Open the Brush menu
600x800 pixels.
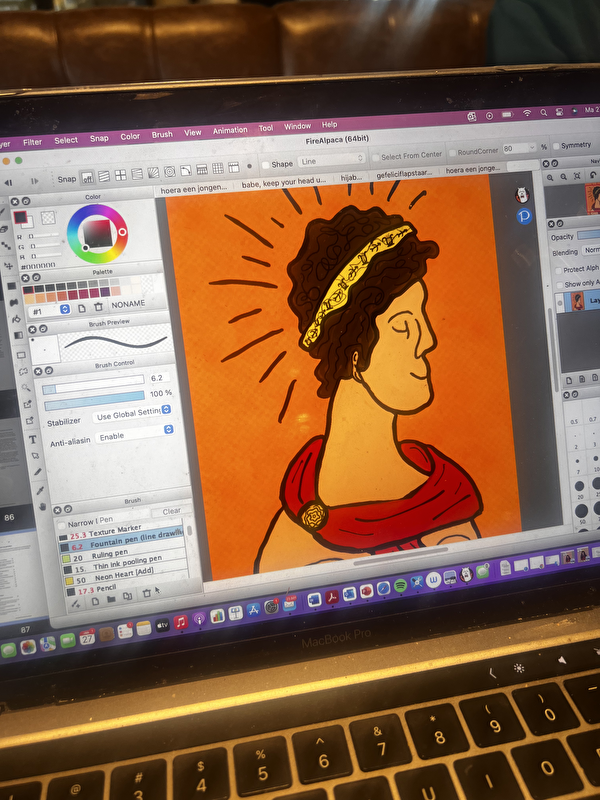162,134
